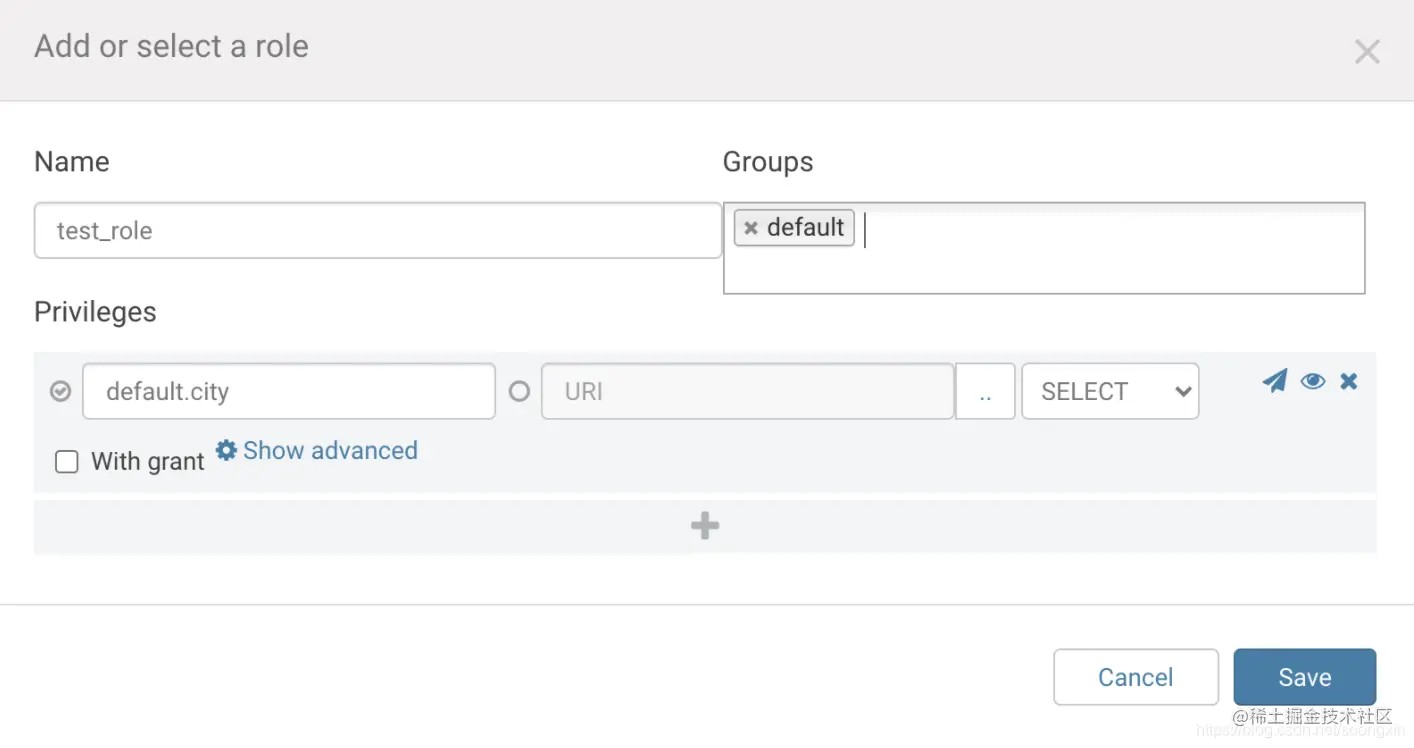Screen dimensions: 1414x748
Task: Click the default.city privilege input field
Action: click(x=289, y=391)
